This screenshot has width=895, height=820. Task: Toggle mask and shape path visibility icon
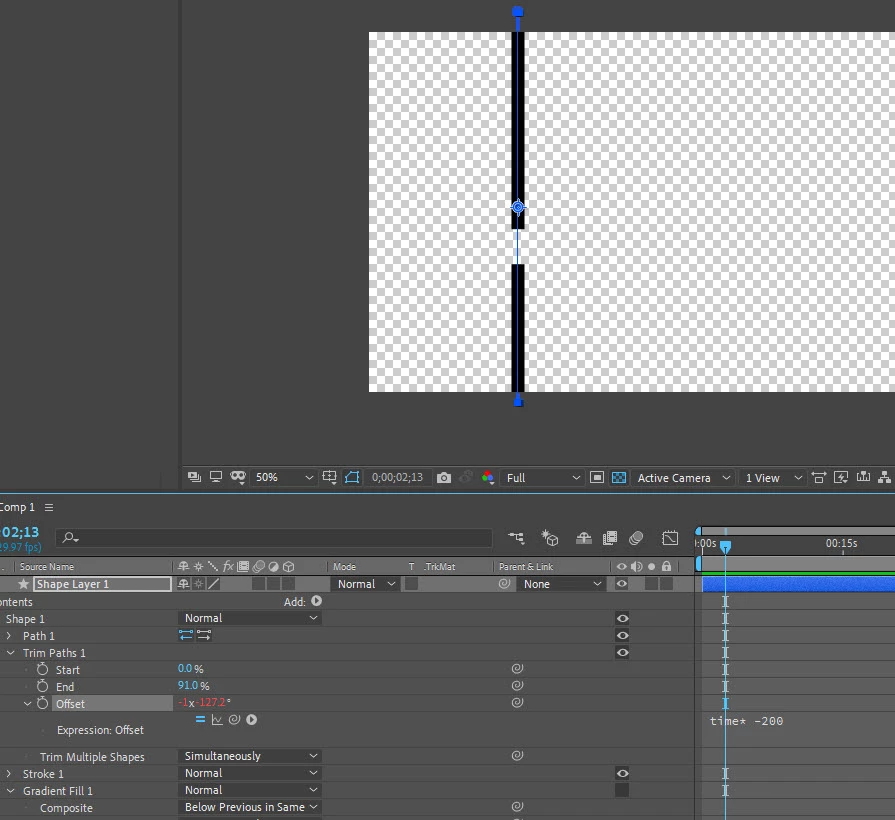pos(238,477)
